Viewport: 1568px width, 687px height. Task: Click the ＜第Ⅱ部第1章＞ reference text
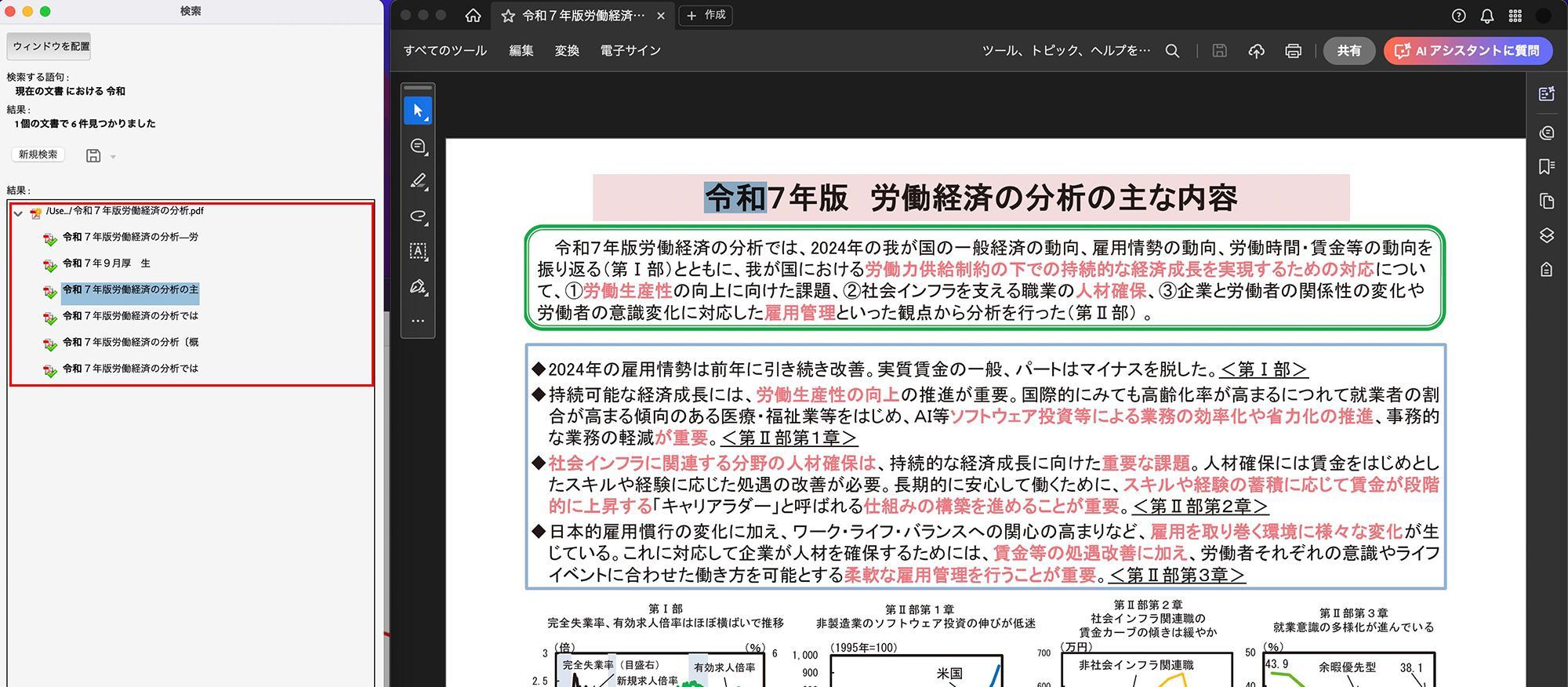pos(789,438)
